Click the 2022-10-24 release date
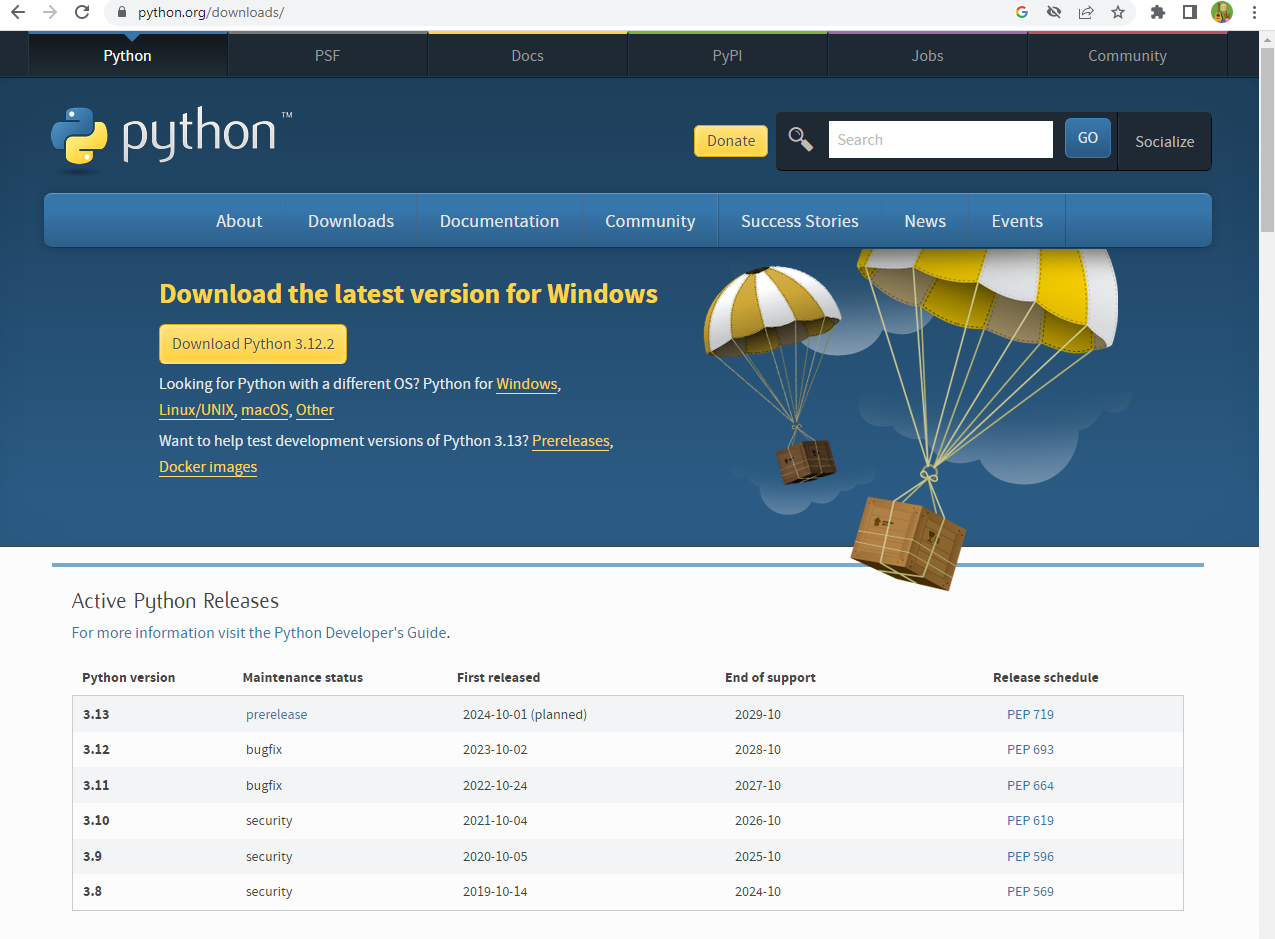Viewport: 1275px width, 939px height. 495,786
